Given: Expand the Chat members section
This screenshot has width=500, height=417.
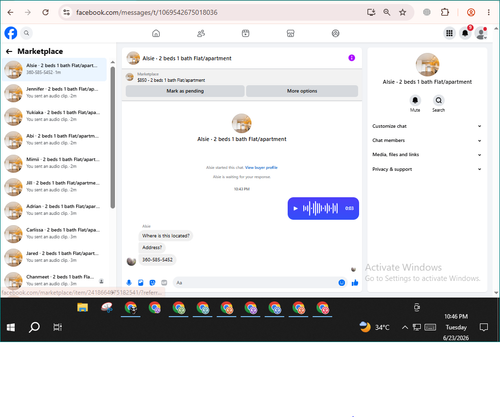Looking at the screenshot, I should pyautogui.click(x=427, y=140).
